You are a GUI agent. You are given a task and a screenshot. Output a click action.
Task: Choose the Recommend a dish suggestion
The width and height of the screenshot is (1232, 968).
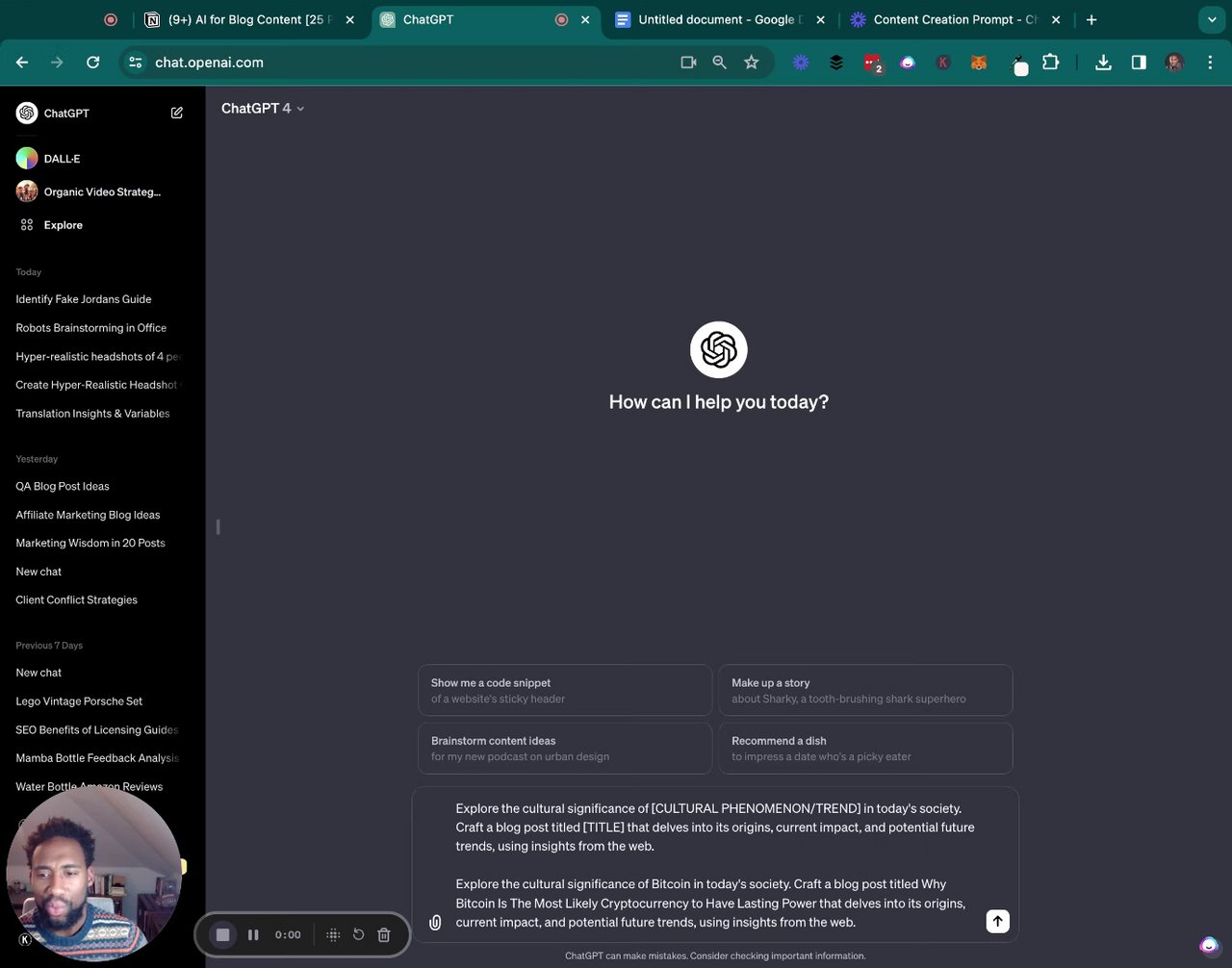[x=865, y=748]
